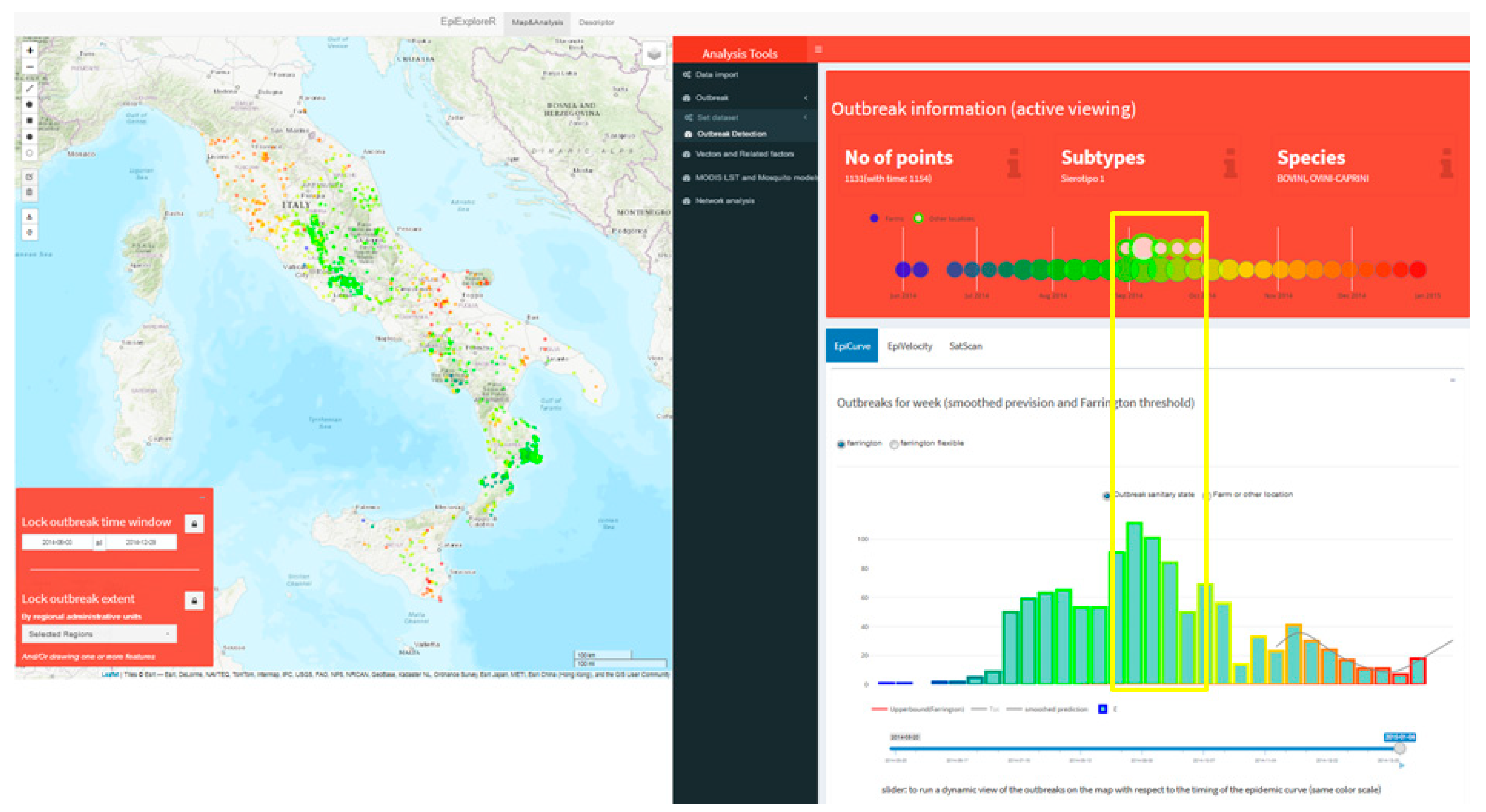
Task: Switch to the EpiVelocity tab
Action: point(909,346)
